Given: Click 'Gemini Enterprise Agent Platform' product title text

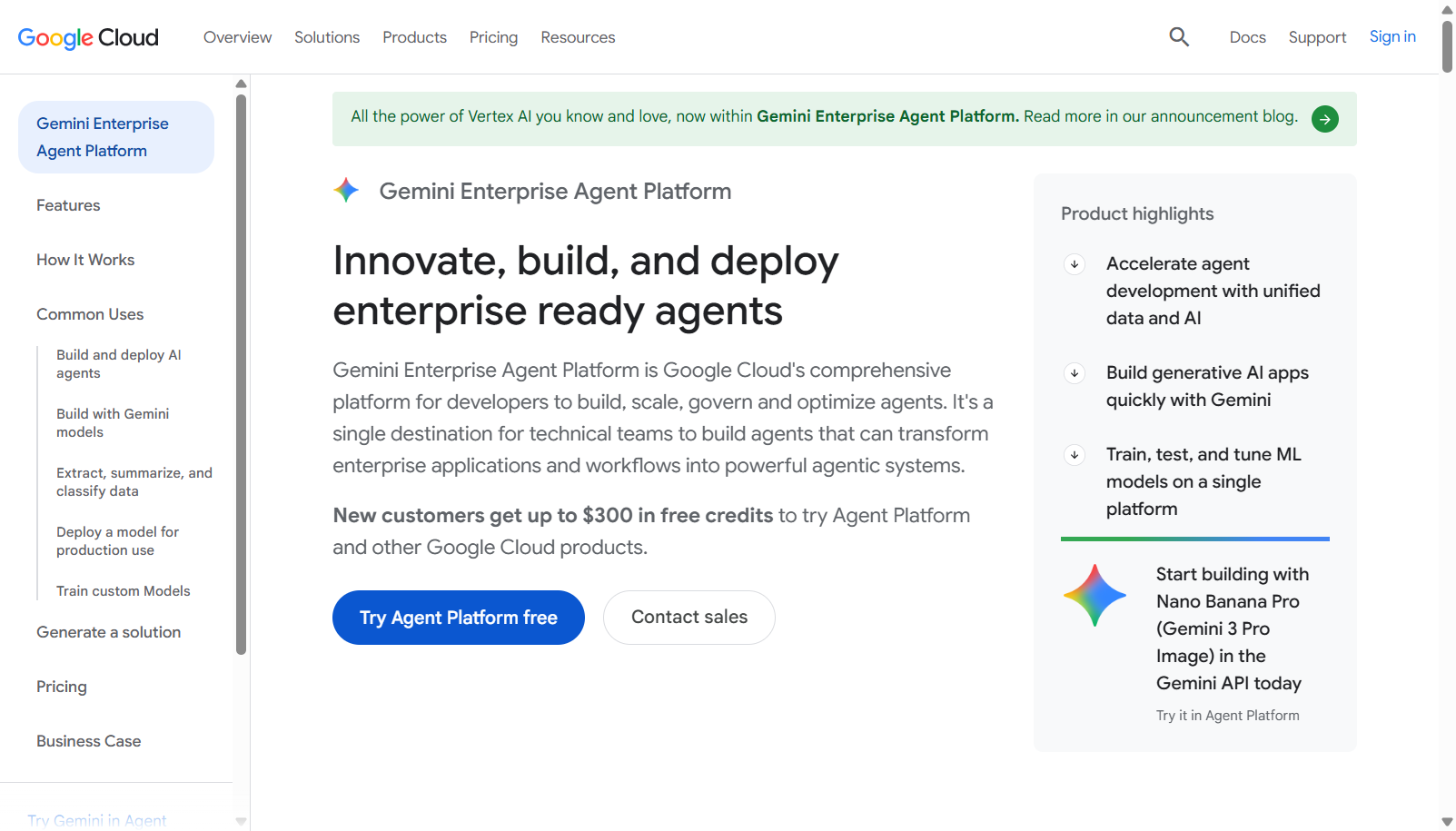Looking at the screenshot, I should tap(555, 191).
